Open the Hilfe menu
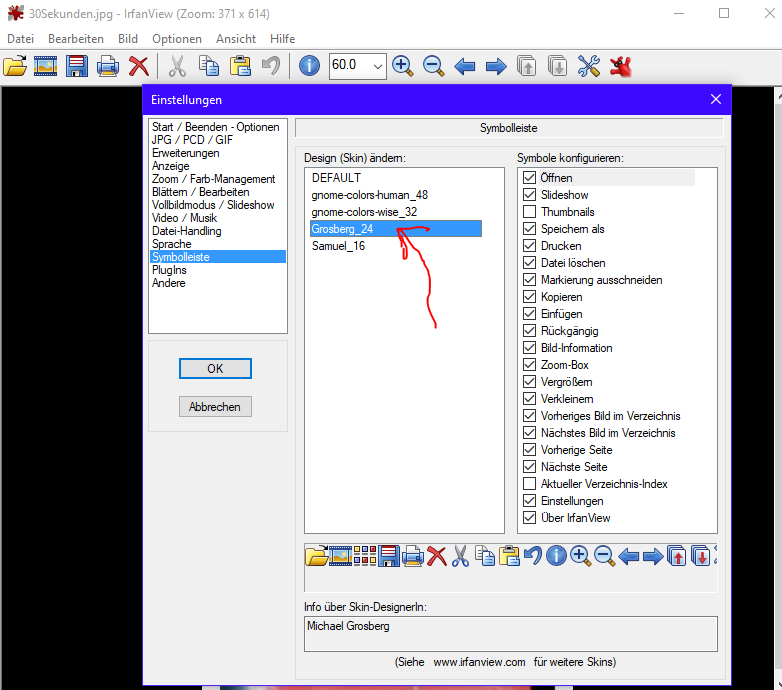The width and height of the screenshot is (782, 690). [282, 39]
